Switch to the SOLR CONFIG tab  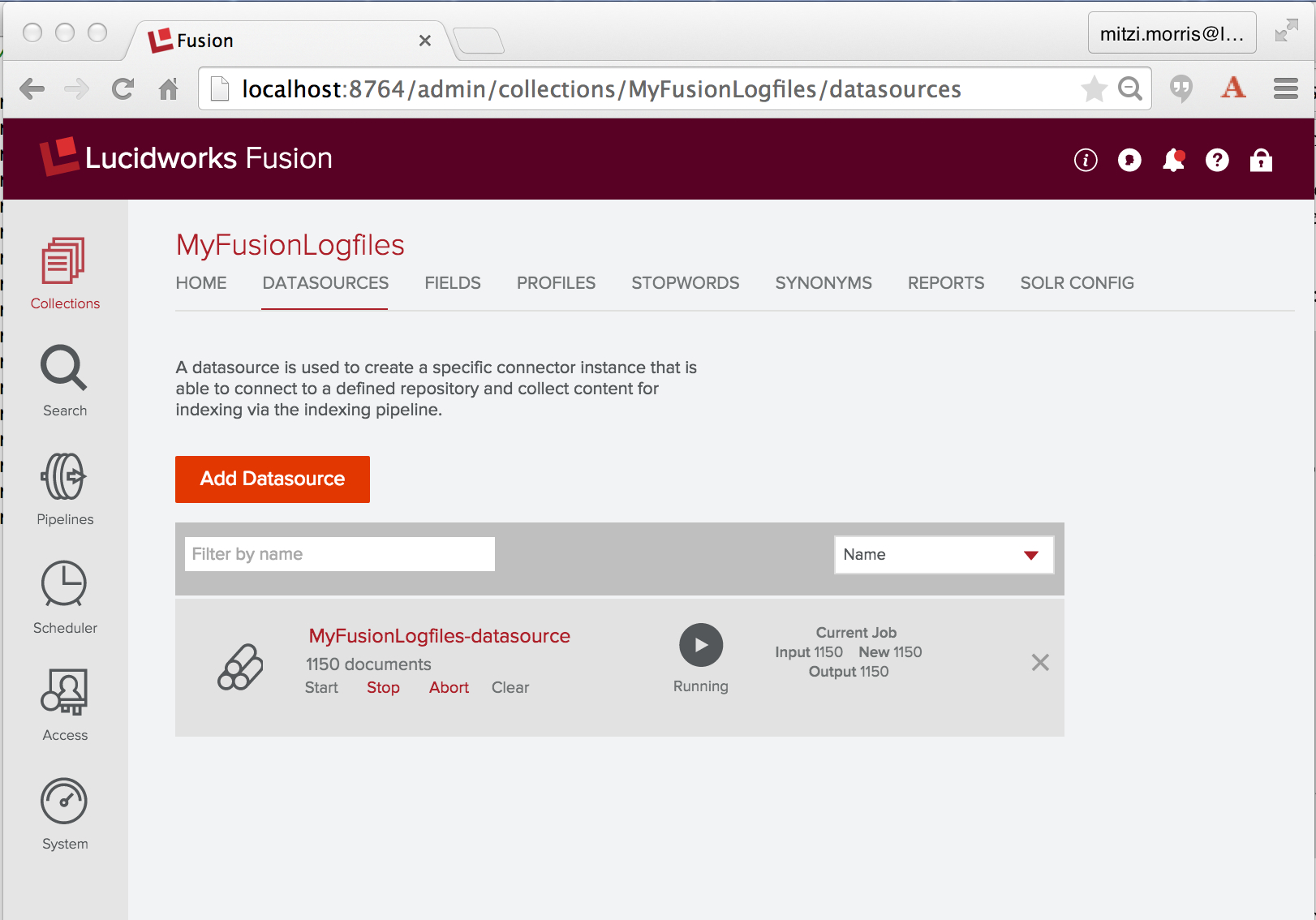(1077, 283)
